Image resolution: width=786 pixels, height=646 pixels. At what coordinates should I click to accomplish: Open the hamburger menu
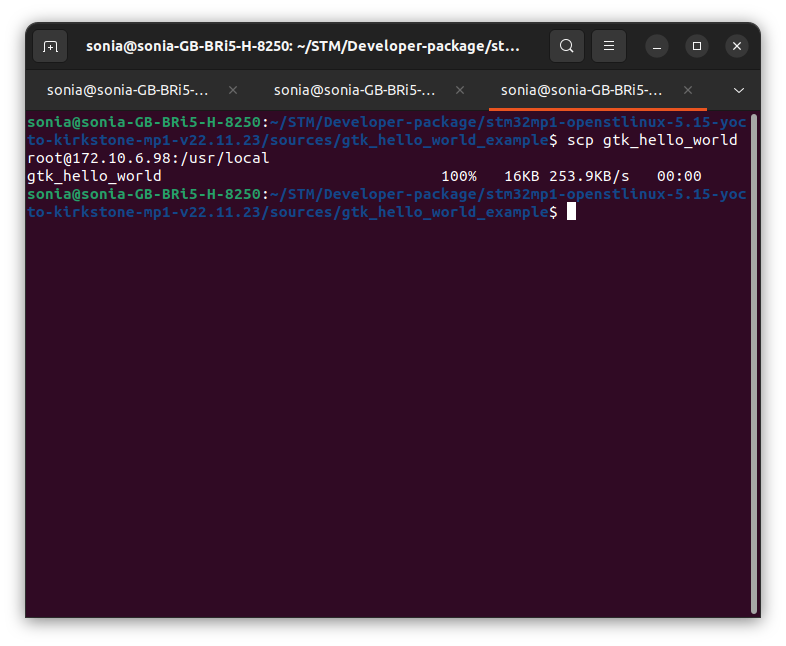tap(609, 46)
